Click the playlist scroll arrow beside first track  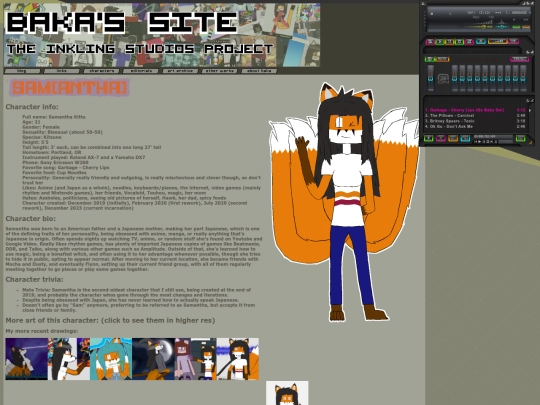[x=530, y=111]
